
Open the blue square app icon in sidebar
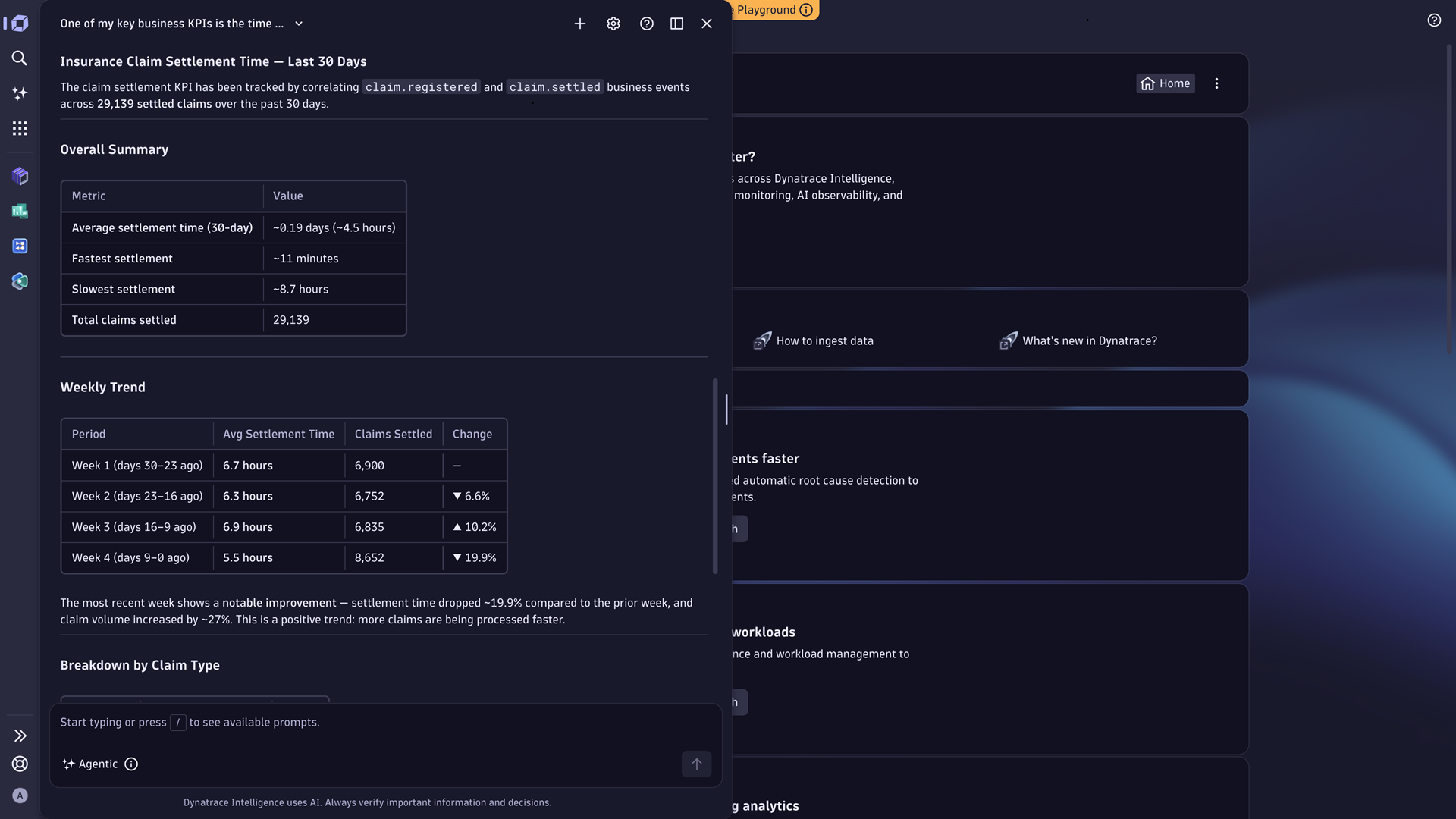pyautogui.click(x=20, y=246)
